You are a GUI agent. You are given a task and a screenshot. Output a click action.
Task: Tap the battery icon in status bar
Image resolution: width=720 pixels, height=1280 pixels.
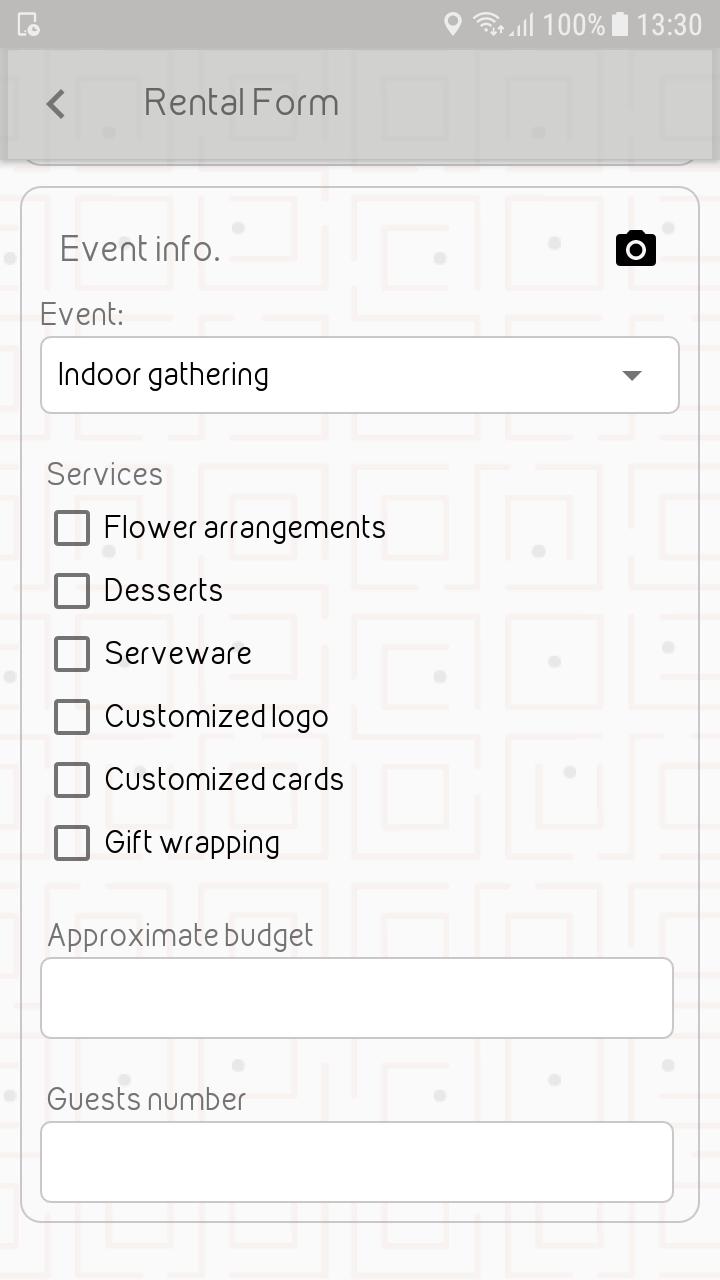pyautogui.click(x=620, y=24)
